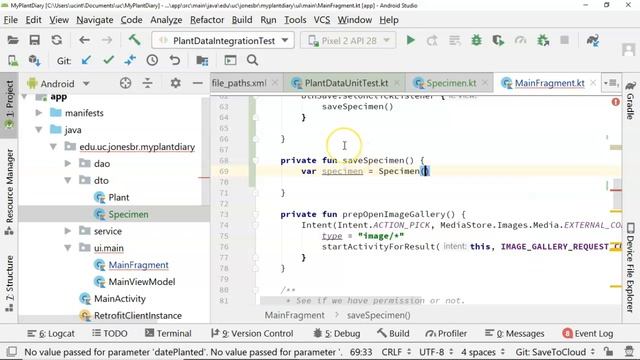Click the Git: SaveToCloud branch indicator
This screenshot has width=640, height=360.
tap(554, 352)
